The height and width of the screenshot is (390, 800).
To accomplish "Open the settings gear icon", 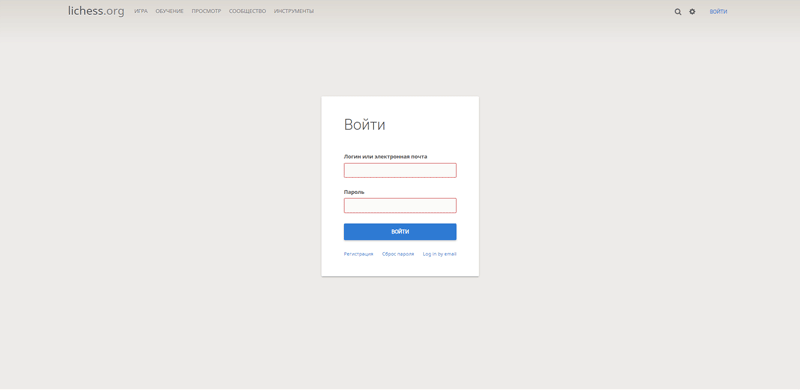I will [x=692, y=11].
